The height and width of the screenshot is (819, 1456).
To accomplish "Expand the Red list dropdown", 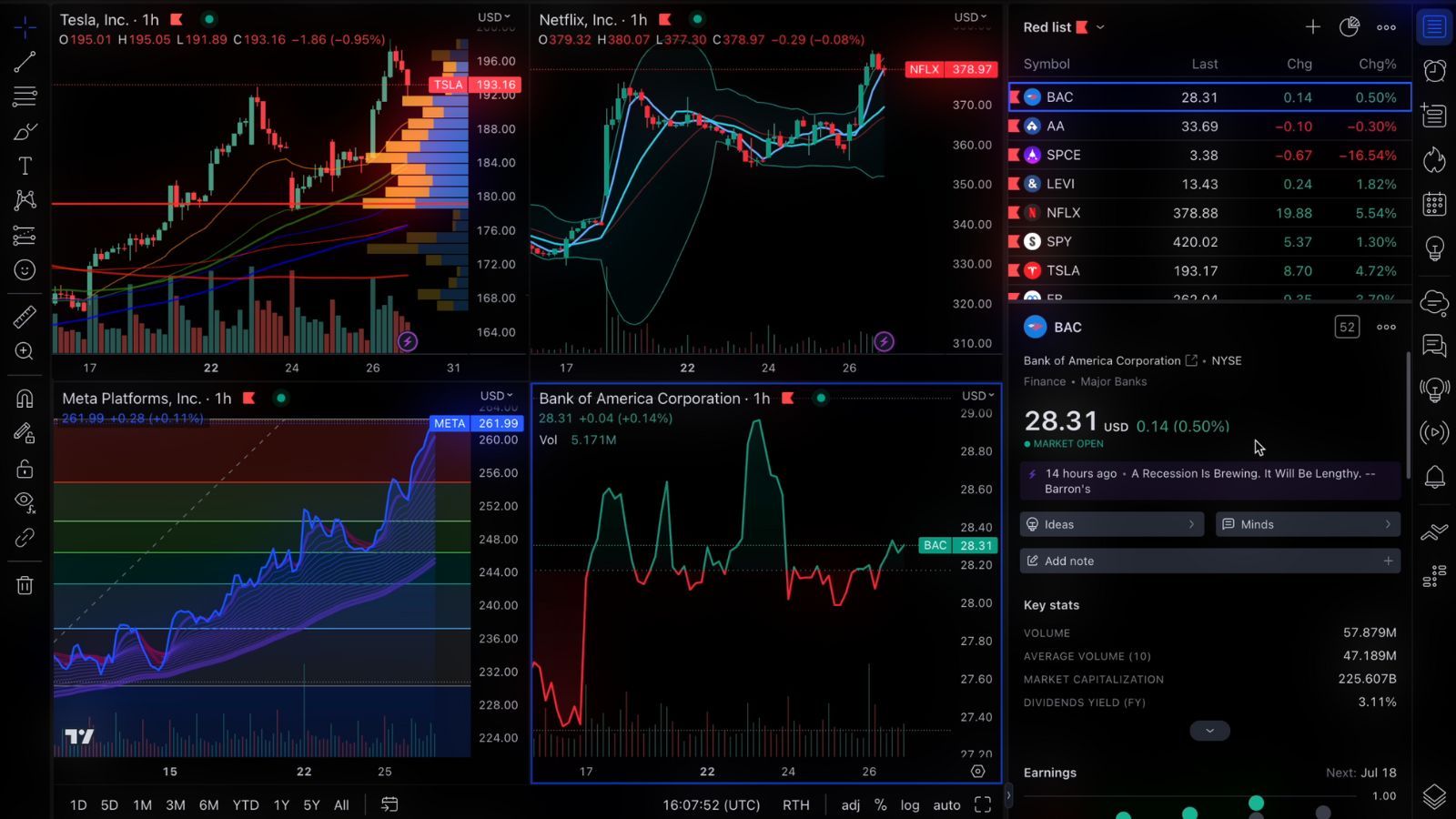I will (1100, 27).
